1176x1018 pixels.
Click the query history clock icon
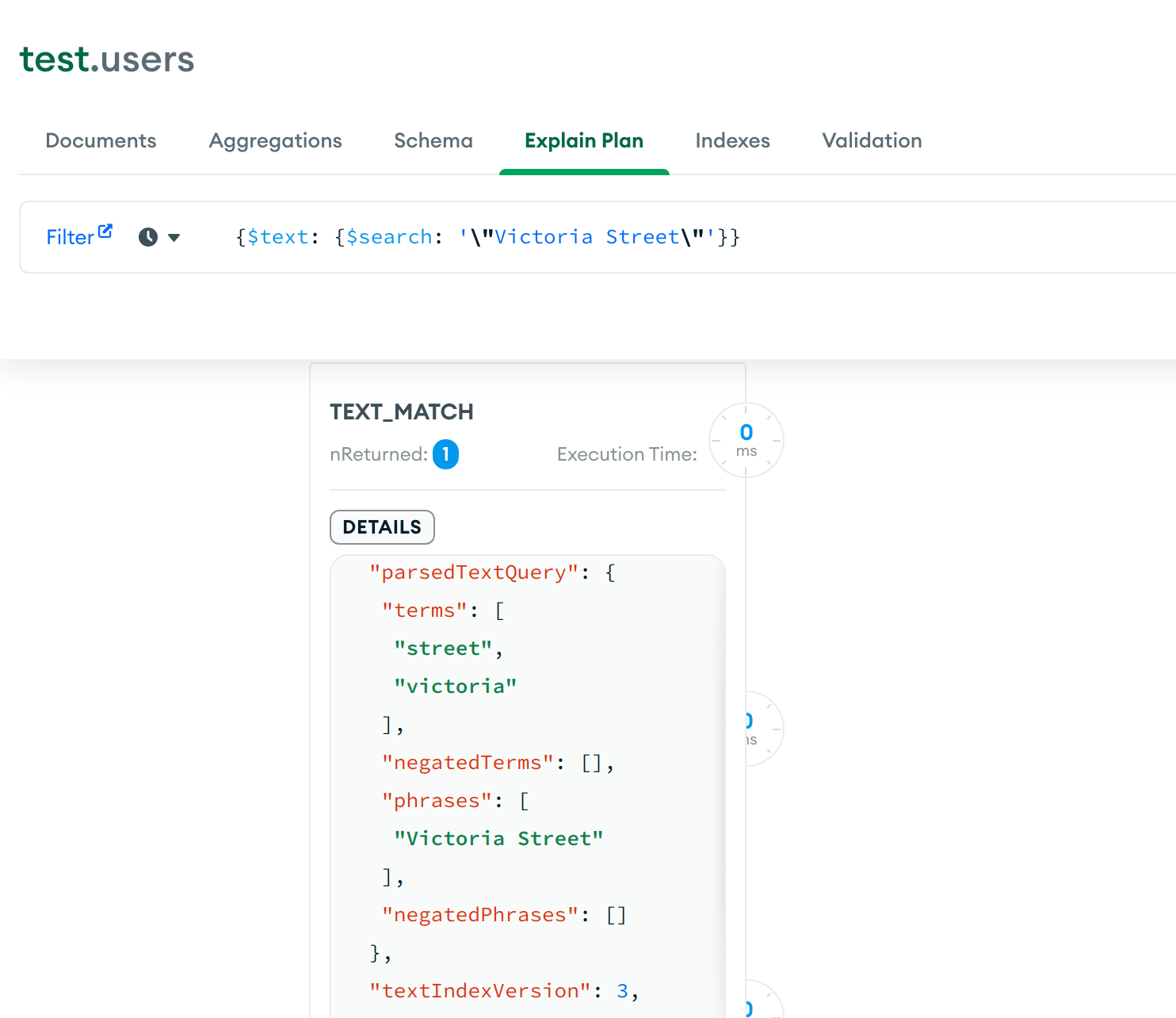coord(148,237)
